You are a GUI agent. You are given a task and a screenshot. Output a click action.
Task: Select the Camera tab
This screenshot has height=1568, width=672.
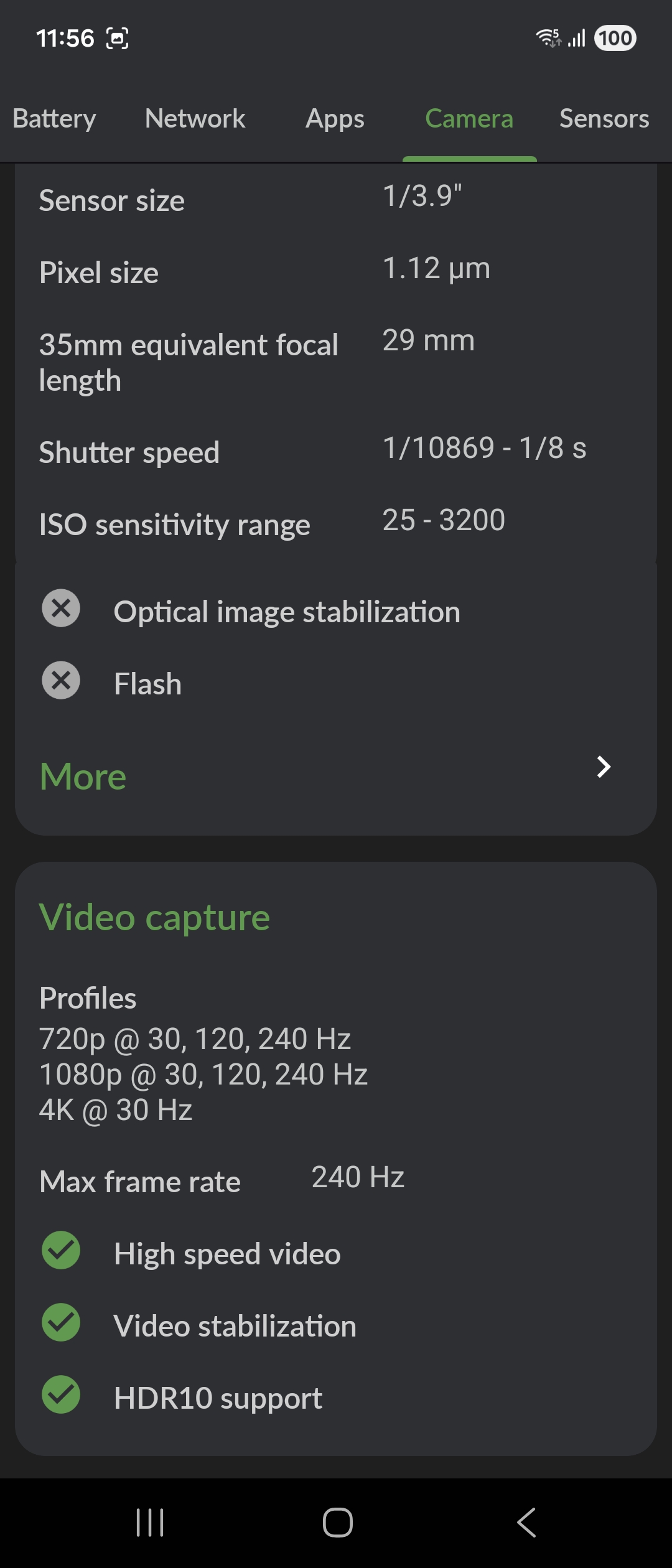469,118
